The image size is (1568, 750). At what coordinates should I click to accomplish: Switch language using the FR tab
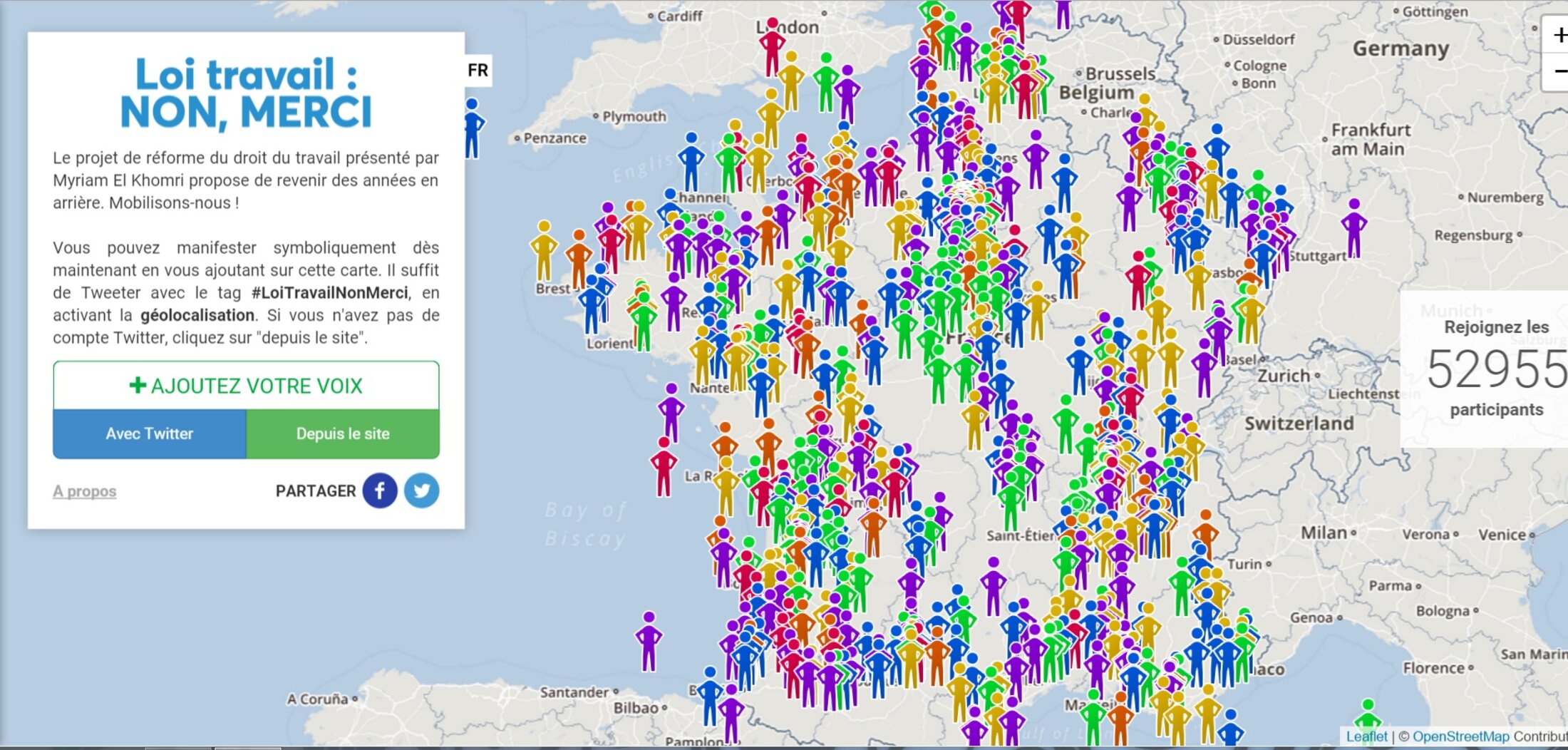(478, 71)
